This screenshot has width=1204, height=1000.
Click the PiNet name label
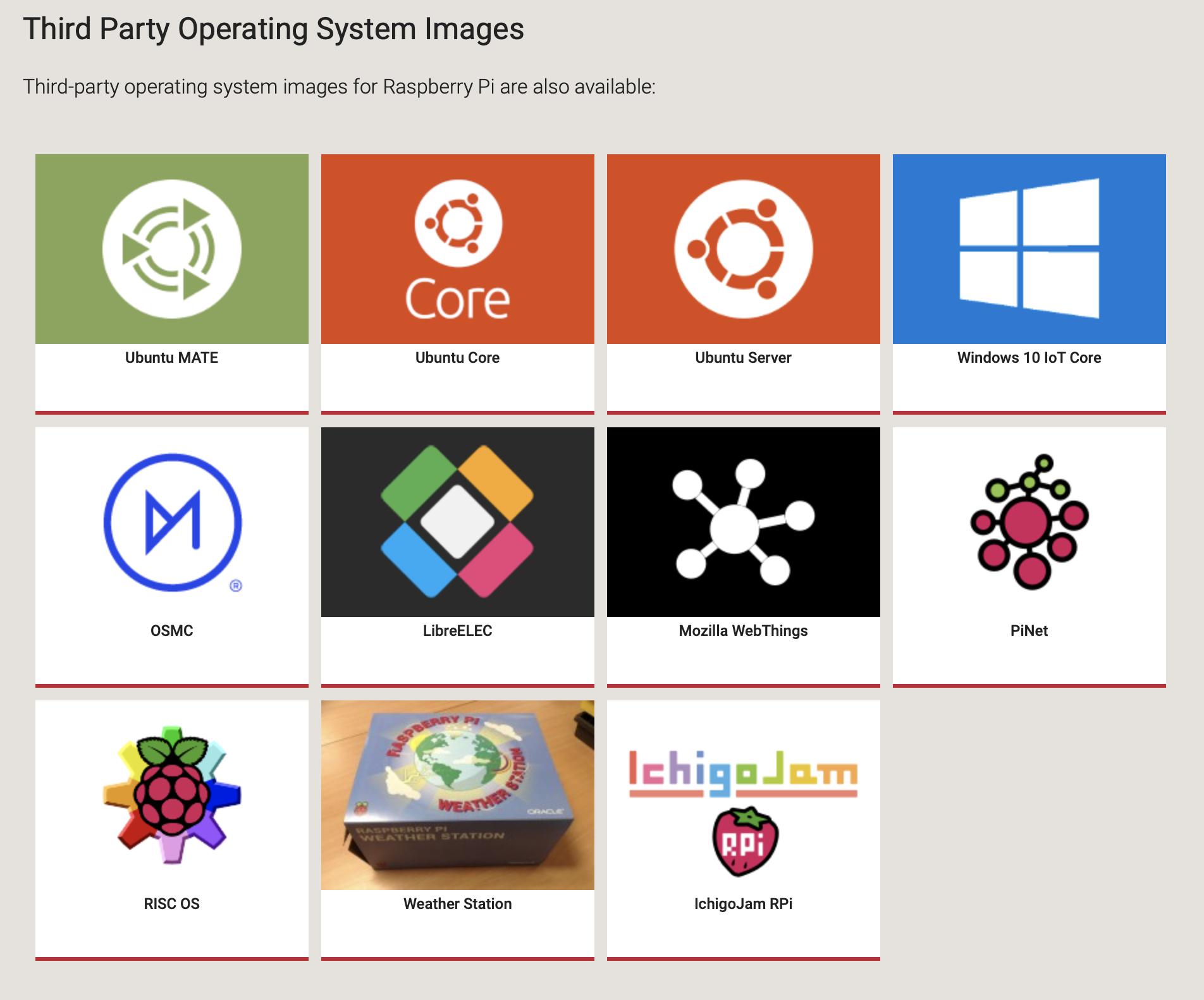coord(1029,631)
